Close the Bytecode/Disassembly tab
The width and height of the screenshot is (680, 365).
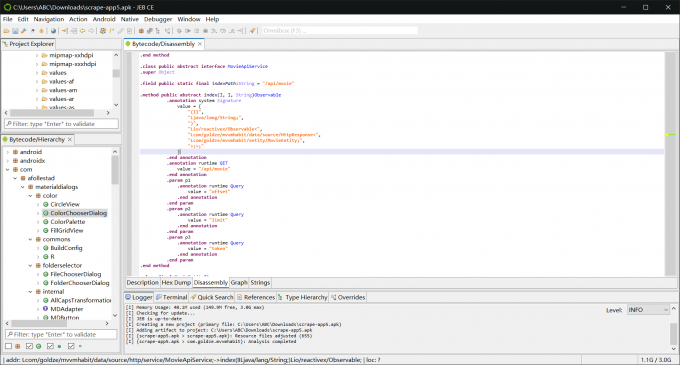click(200, 44)
